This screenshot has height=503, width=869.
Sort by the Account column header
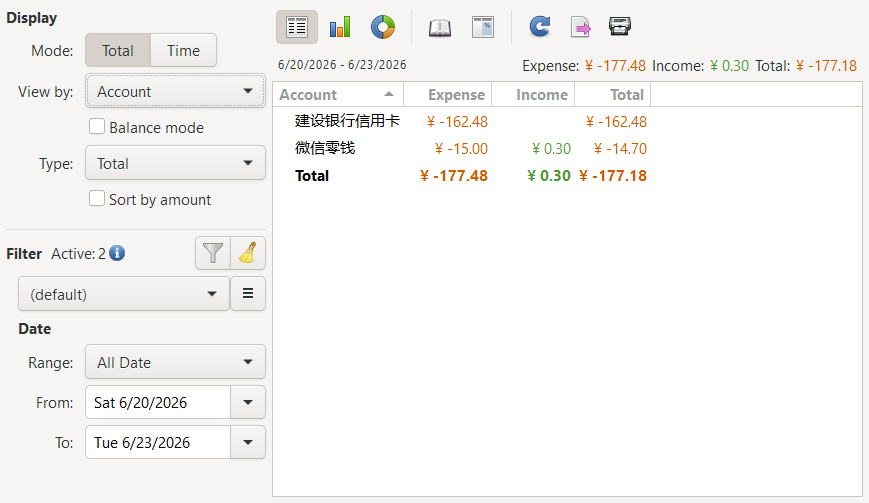click(338, 95)
